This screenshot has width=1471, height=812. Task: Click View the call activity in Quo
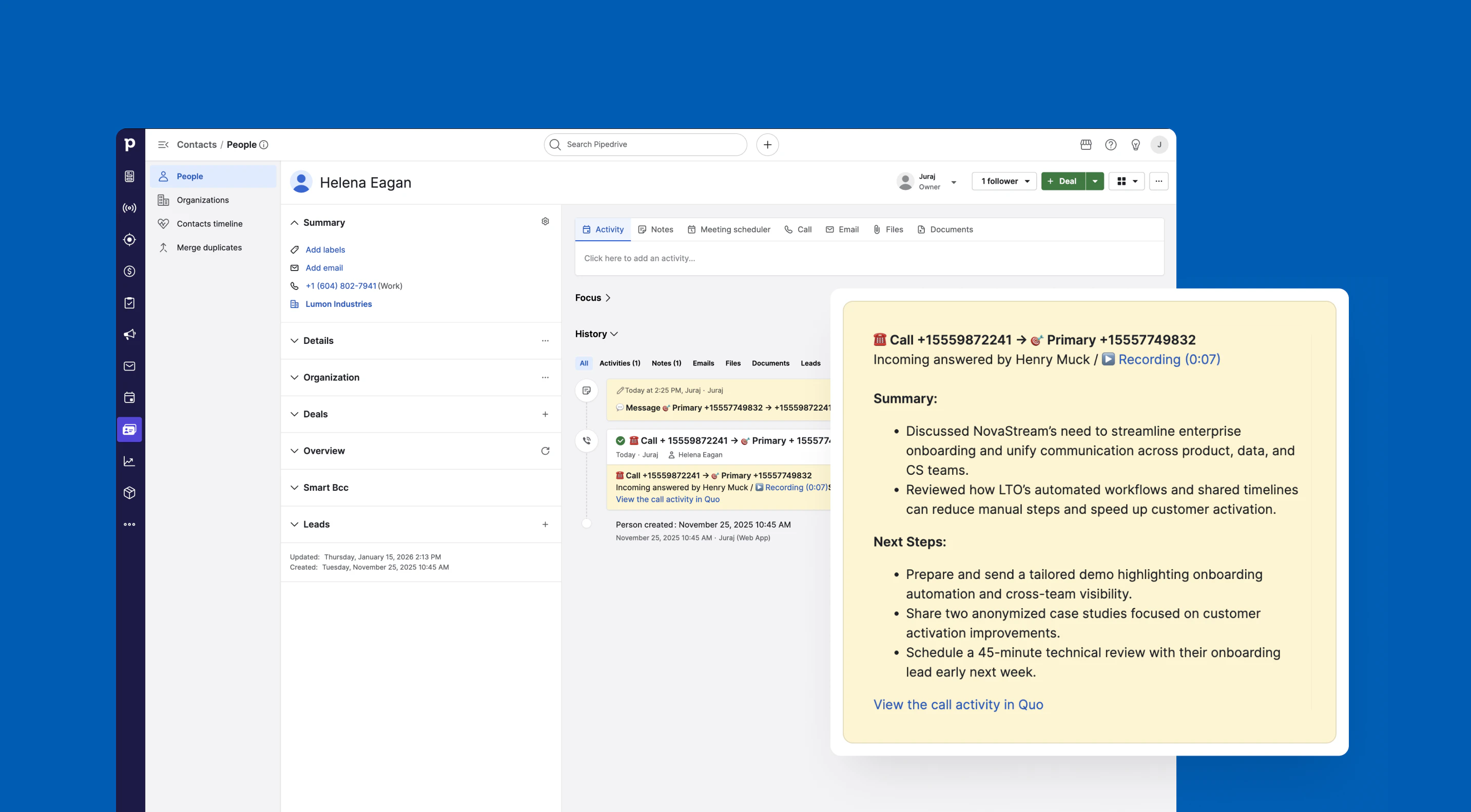[958, 704]
